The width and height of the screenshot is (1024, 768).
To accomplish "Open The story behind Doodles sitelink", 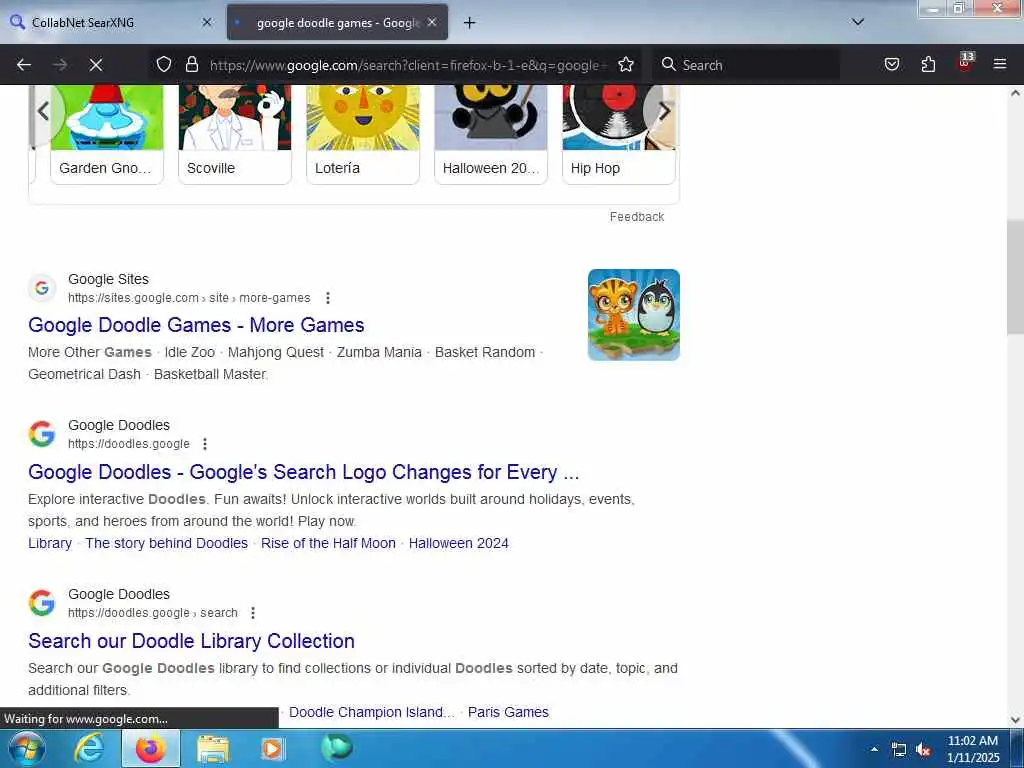I will pyautogui.click(x=167, y=543).
